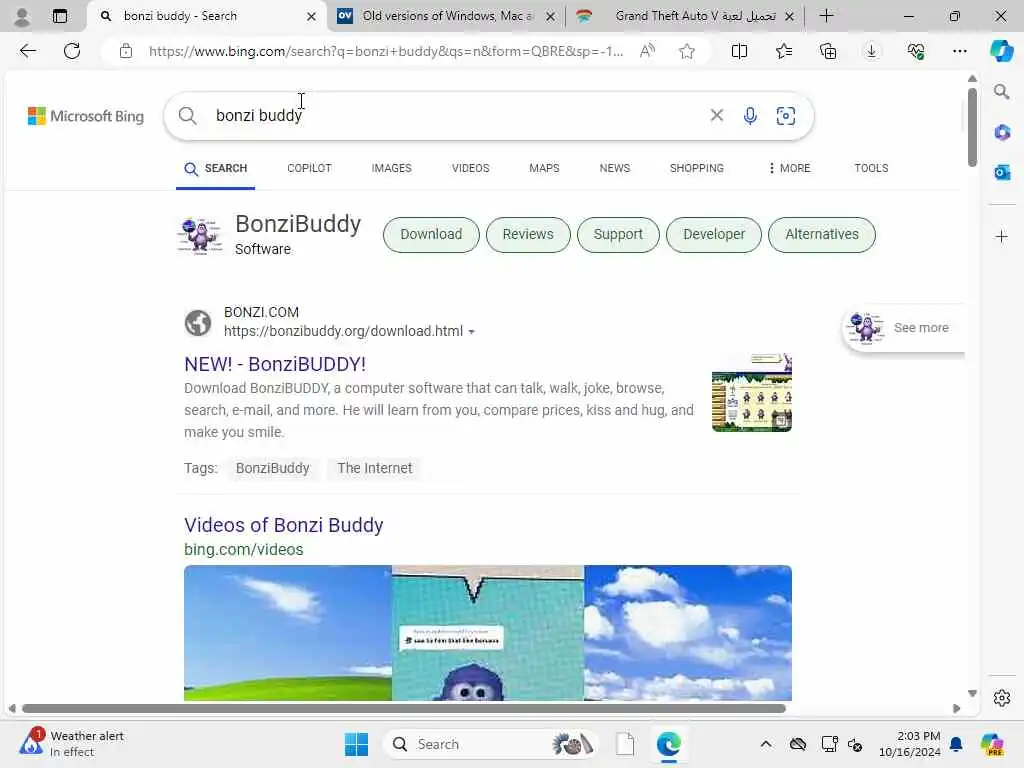This screenshot has width=1024, height=768.
Task: Go back with the back arrow
Action: coord(27,51)
